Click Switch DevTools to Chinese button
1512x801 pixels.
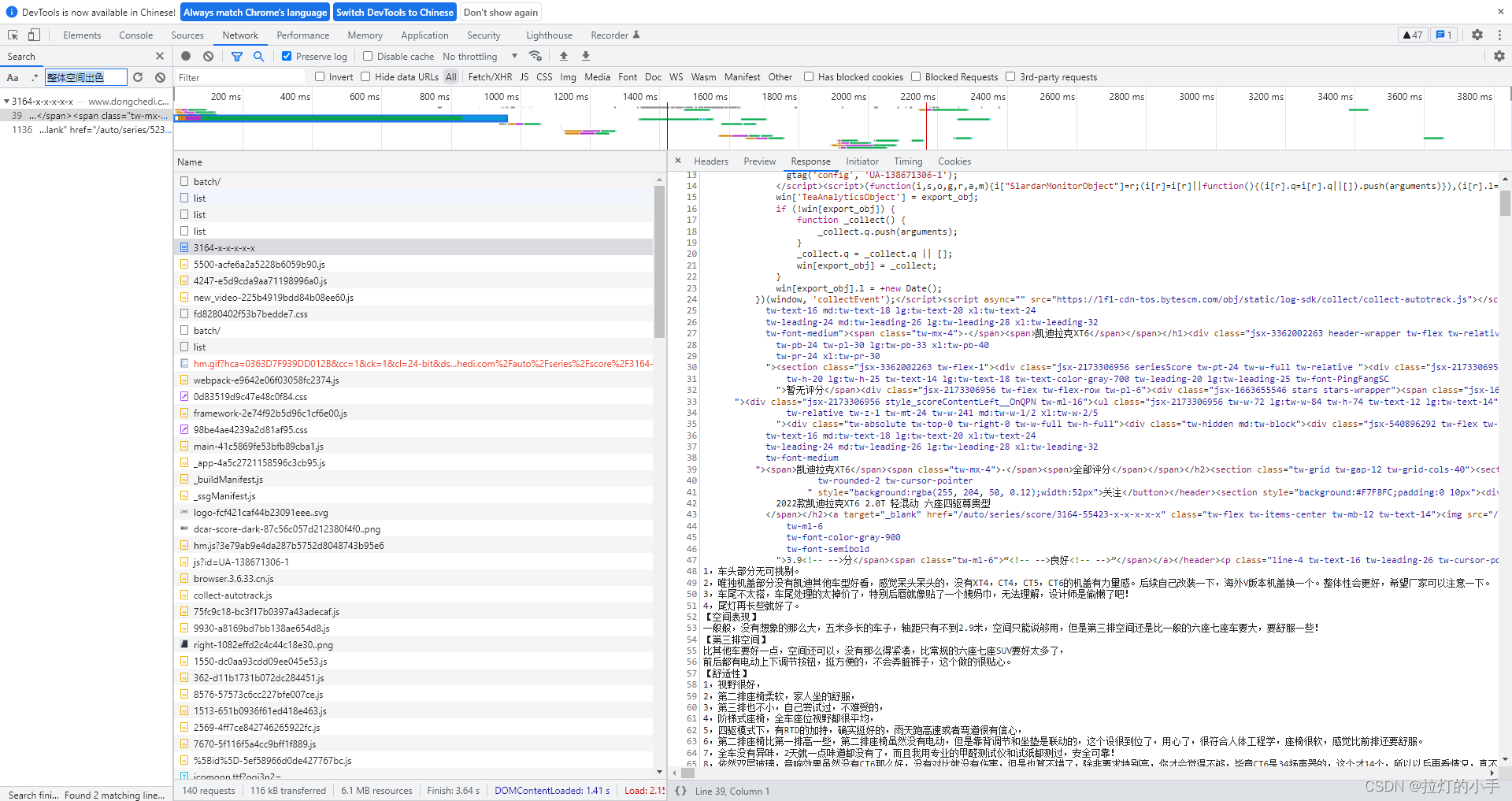click(x=395, y=13)
